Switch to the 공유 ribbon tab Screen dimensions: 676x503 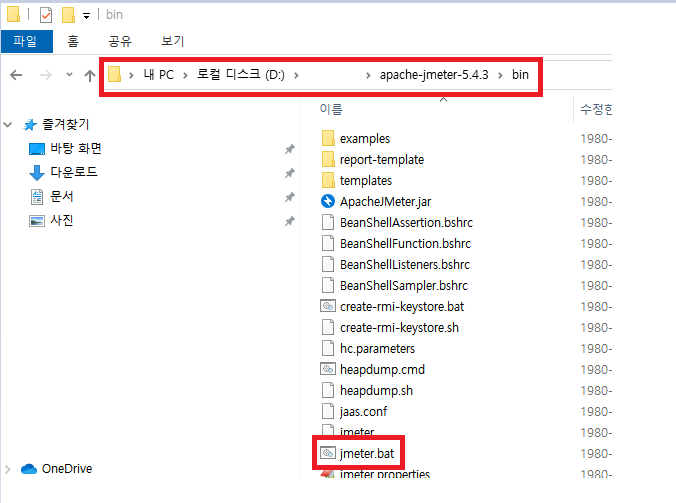click(119, 41)
